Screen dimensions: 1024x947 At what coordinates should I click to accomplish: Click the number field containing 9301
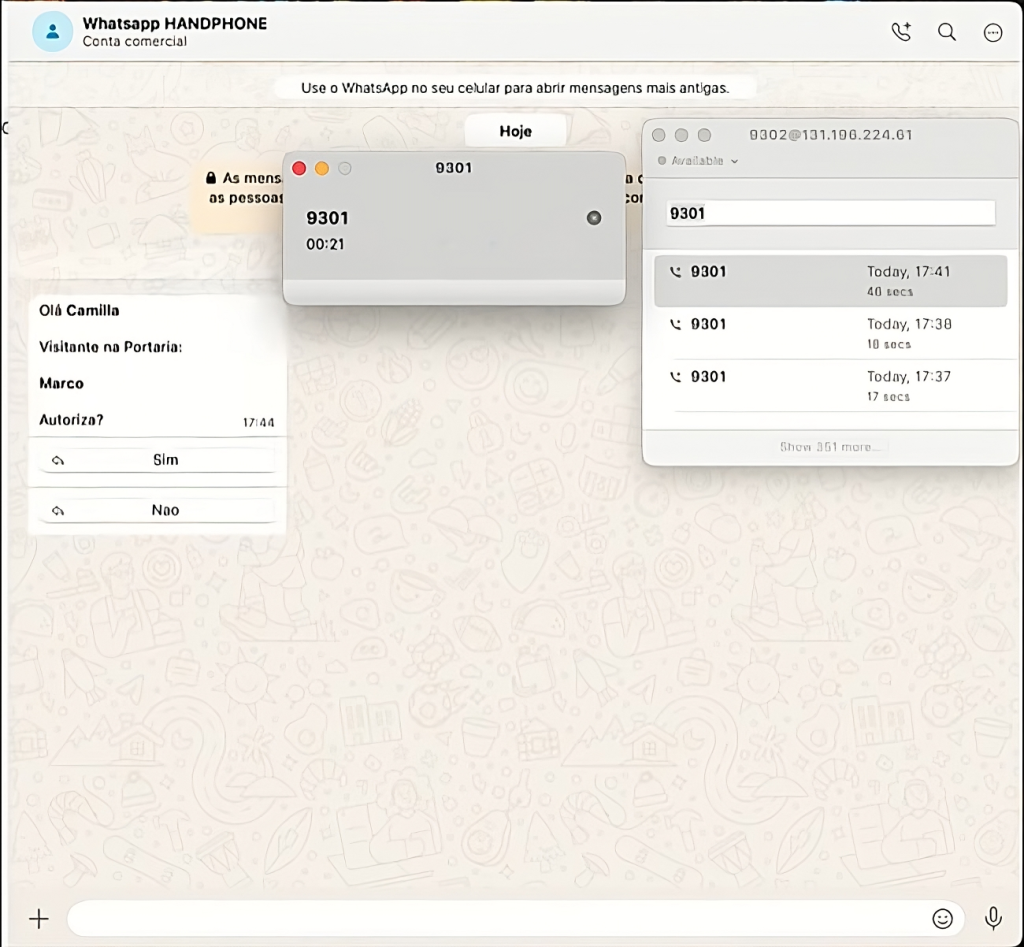coord(830,214)
